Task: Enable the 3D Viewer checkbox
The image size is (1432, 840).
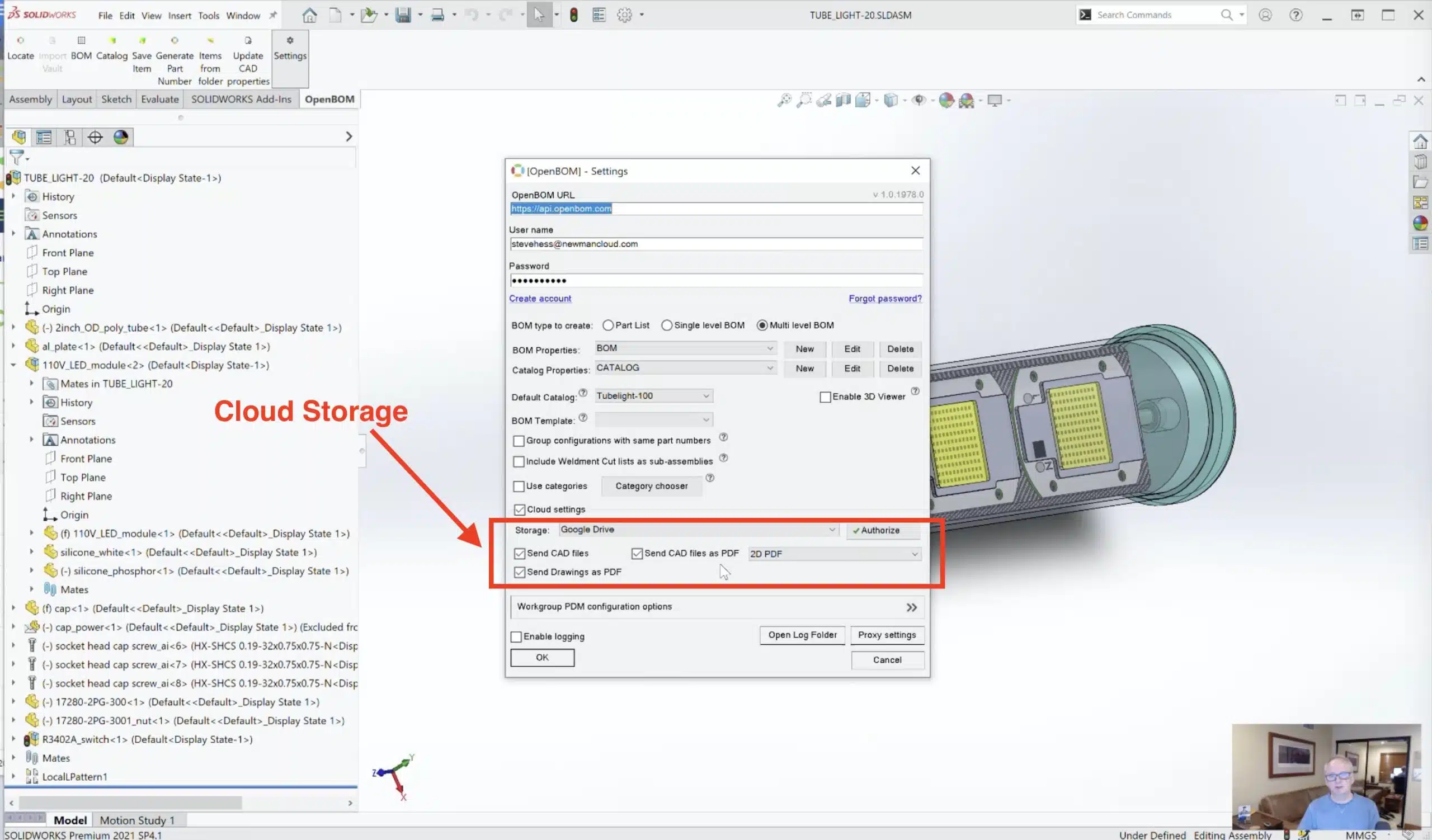Action: point(825,397)
